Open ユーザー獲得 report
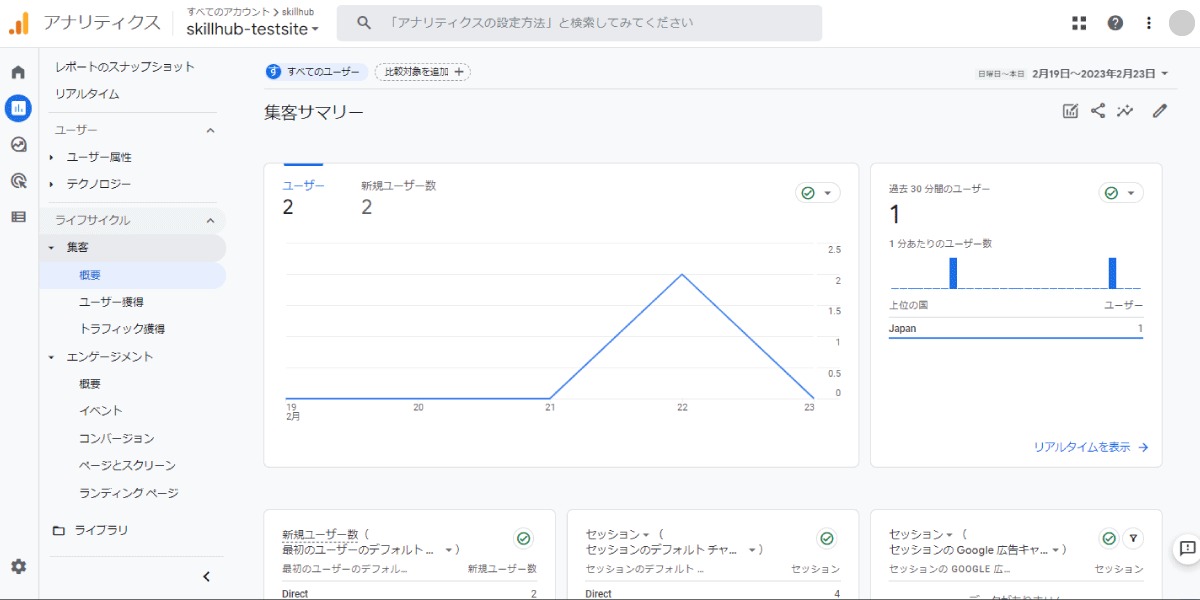This screenshot has width=1200, height=600. [111, 302]
